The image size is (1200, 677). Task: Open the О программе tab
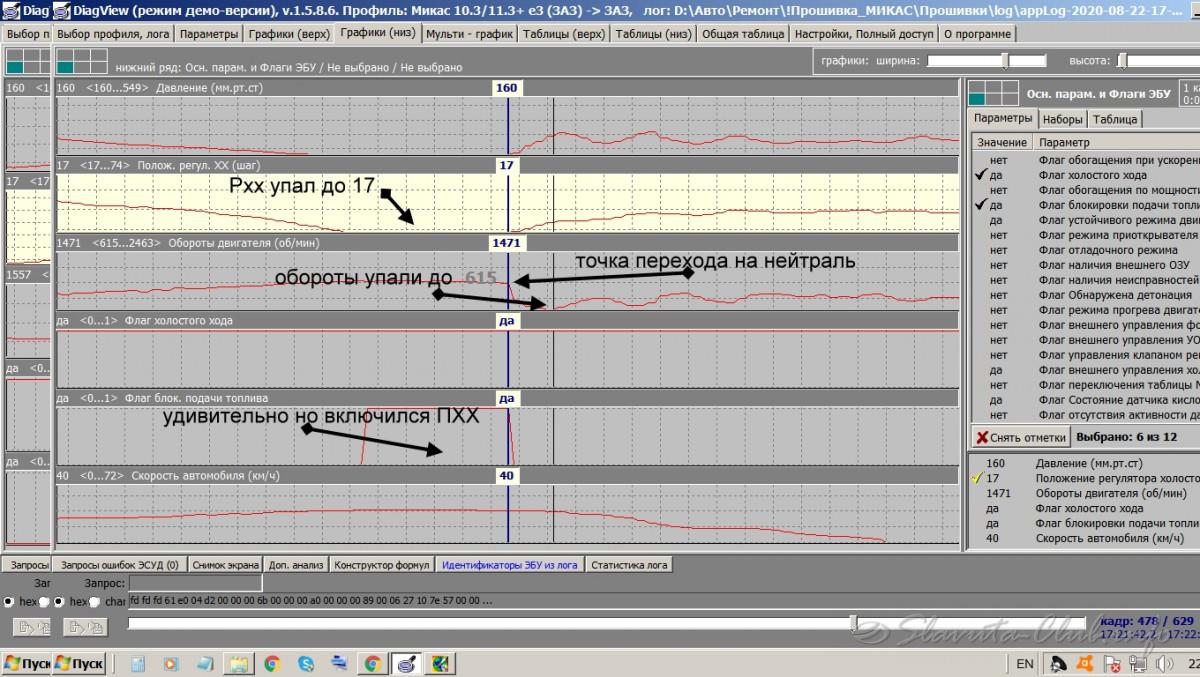click(x=978, y=34)
